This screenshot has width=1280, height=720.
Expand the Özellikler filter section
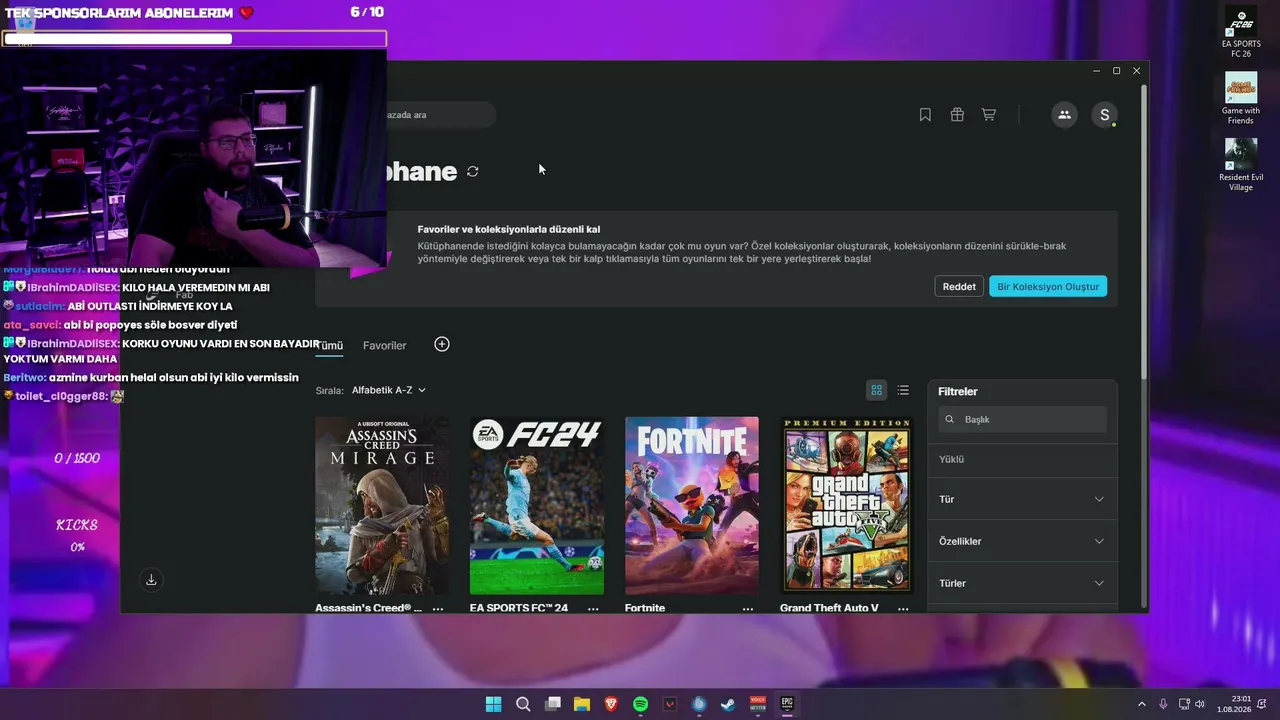pyautogui.click(x=1022, y=541)
